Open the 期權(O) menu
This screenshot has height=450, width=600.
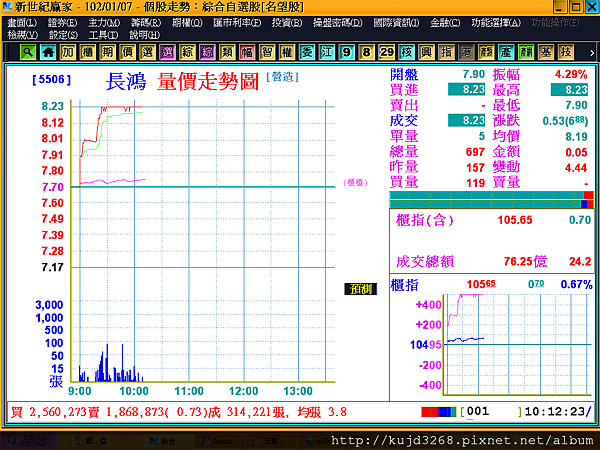pyautogui.click(x=187, y=23)
